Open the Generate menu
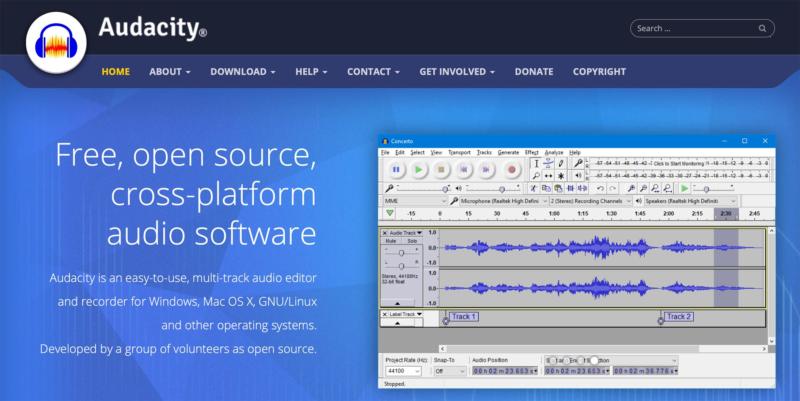The width and height of the screenshot is (800, 401). (508, 153)
